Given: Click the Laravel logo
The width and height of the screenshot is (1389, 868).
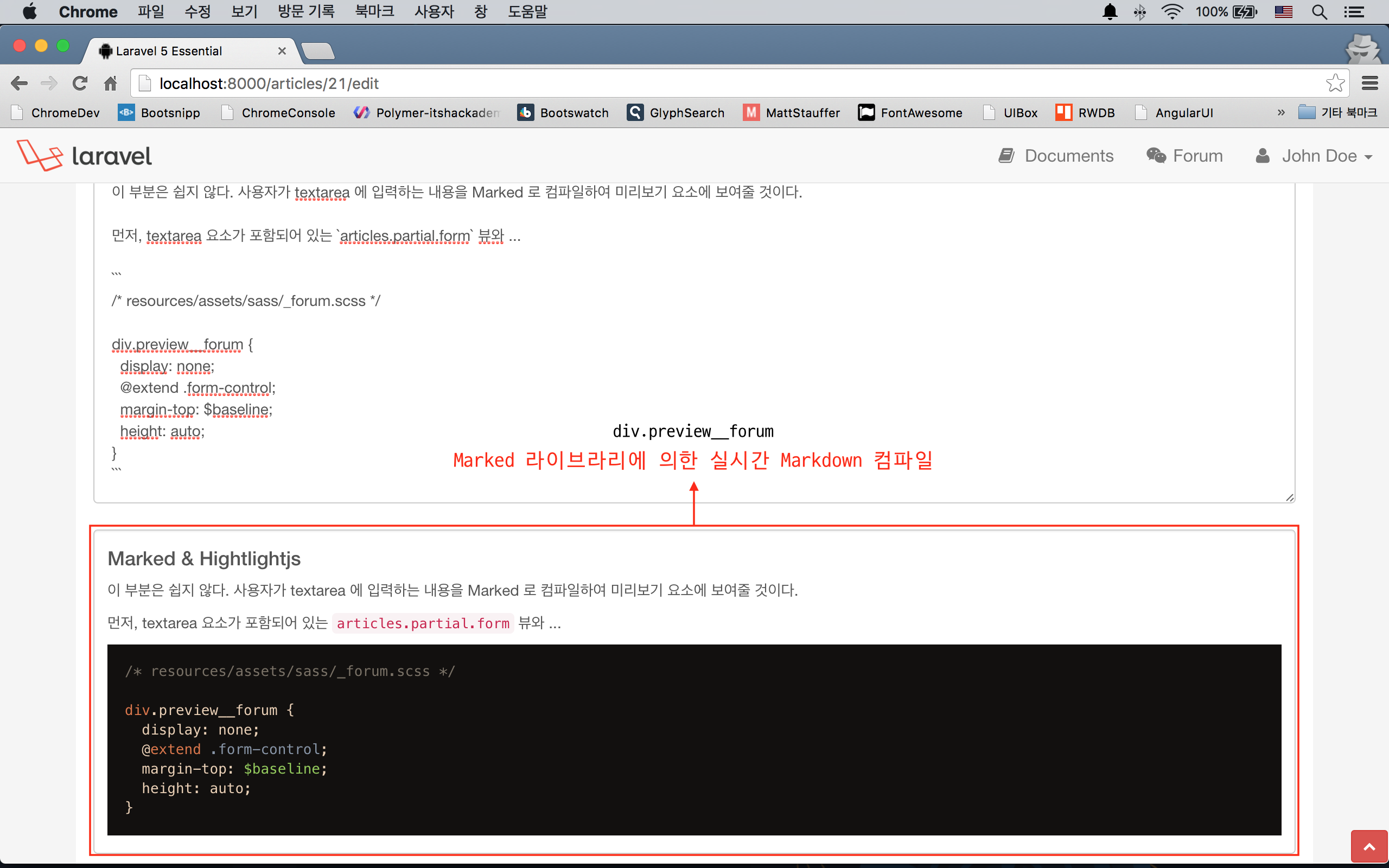Looking at the screenshot, I should coord(84,156).
